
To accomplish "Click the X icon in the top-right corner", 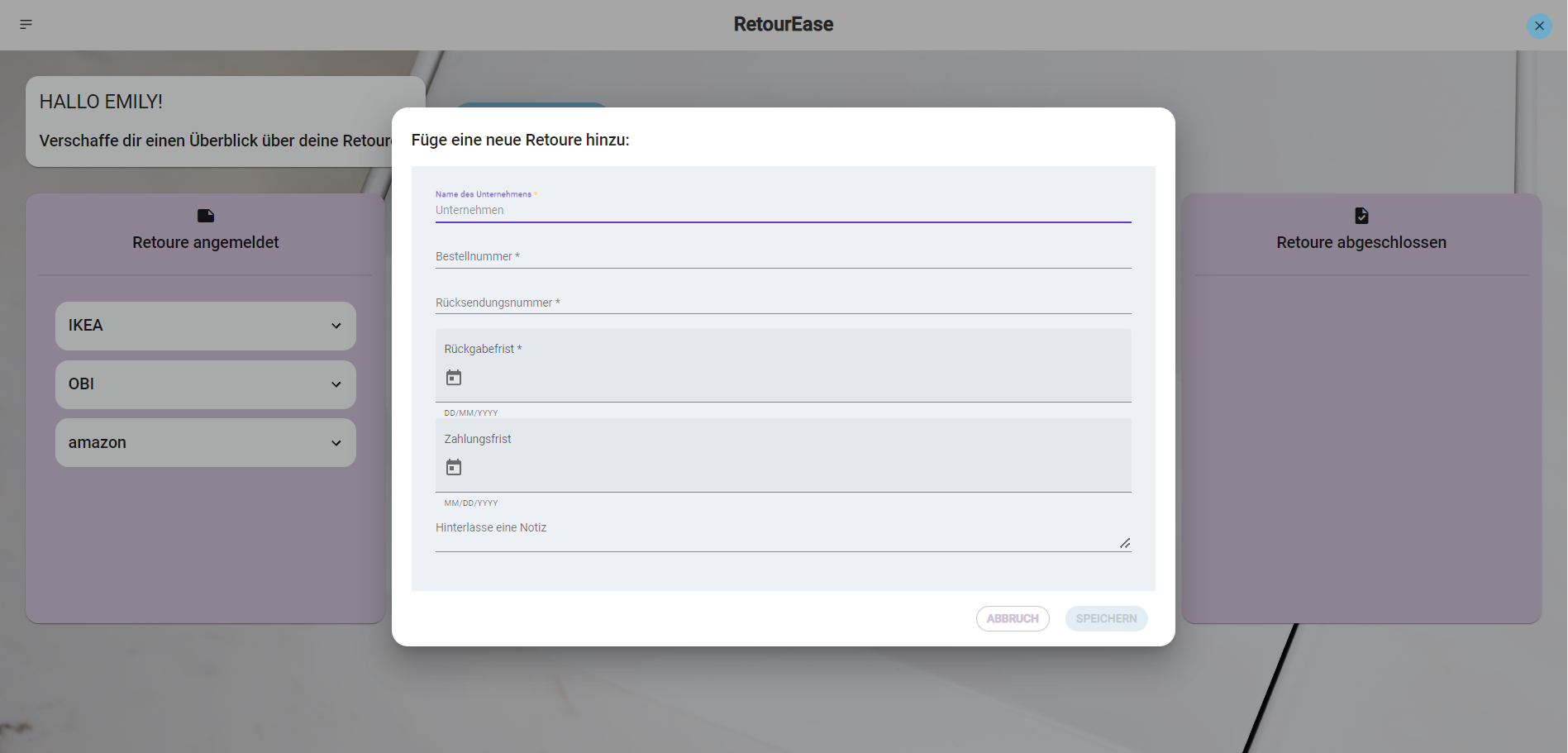I will [1539, 26].
